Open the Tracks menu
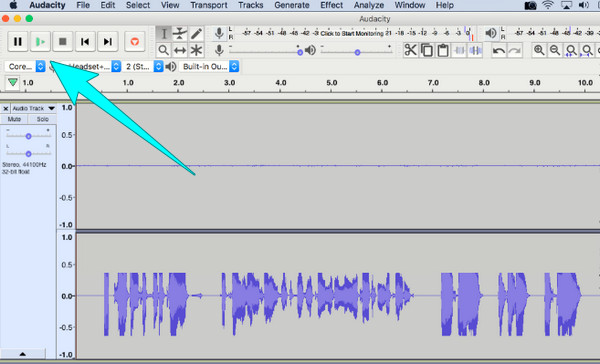Viewport: 600px width, 364px height. pyautogui.click(x=251, y=5)
